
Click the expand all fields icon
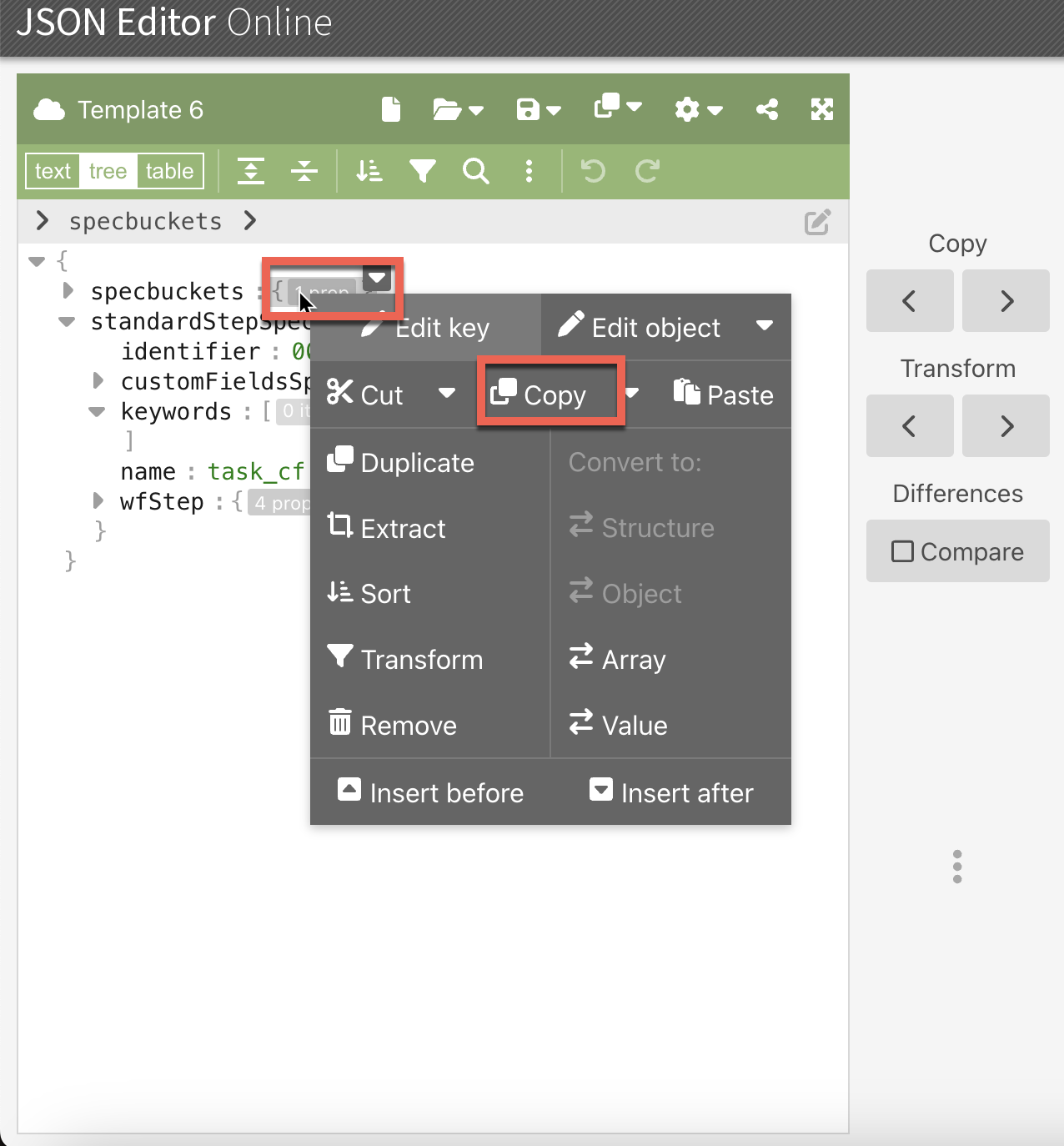[x=251, y=171]
